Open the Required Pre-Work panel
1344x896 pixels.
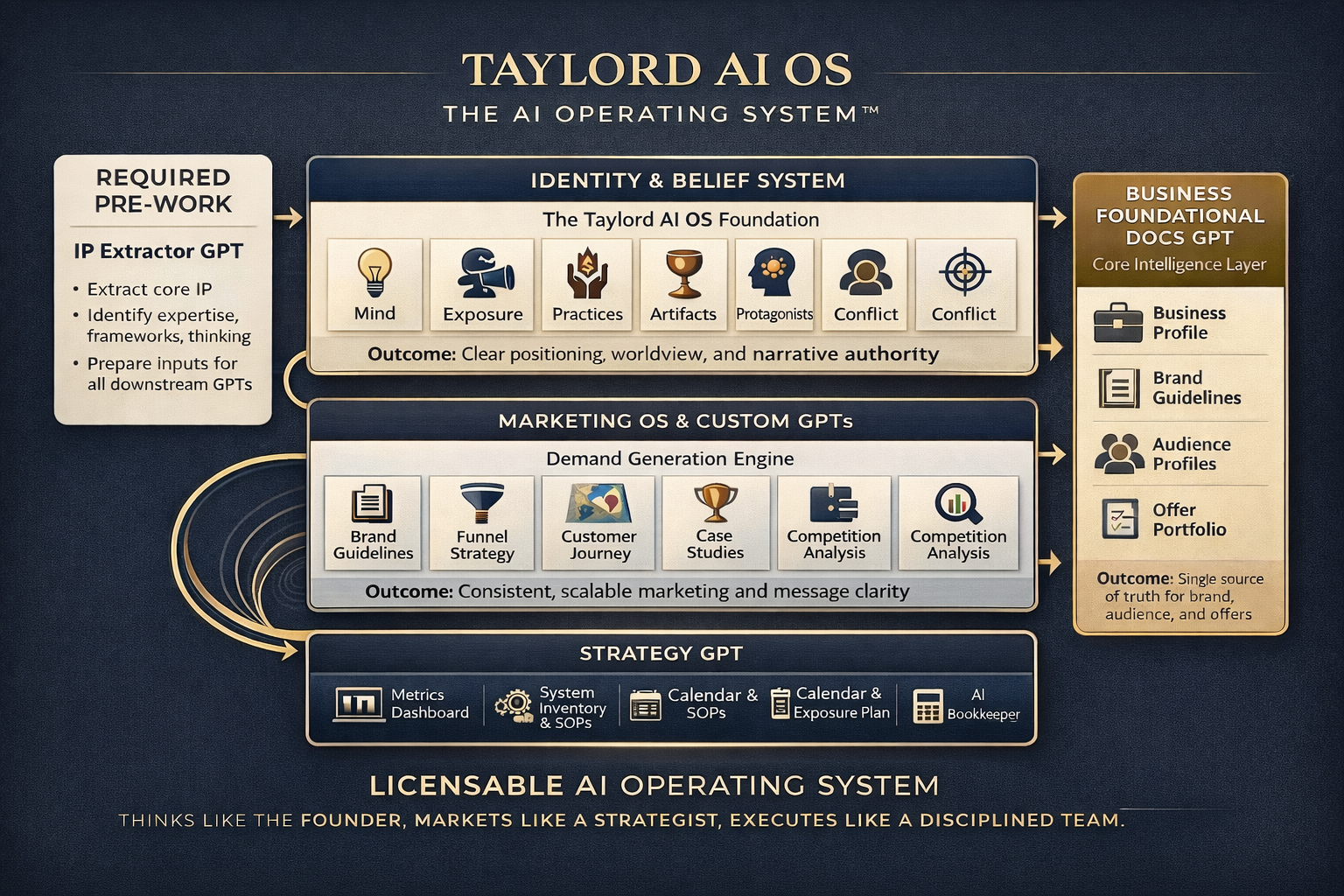click(163, 191)
